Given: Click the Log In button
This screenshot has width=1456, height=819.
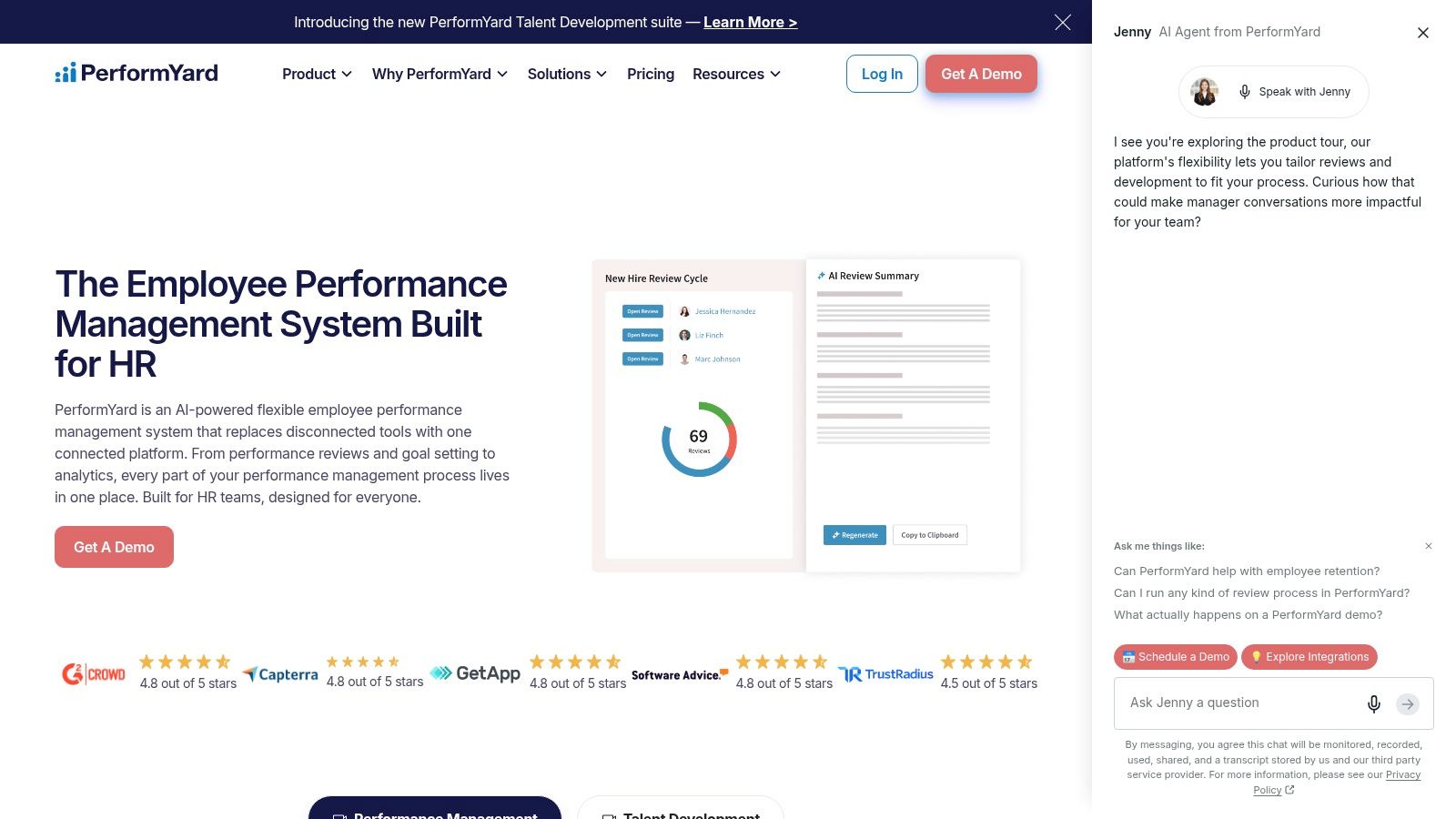Looking at the screenshot, I should (x=882, y=74).
